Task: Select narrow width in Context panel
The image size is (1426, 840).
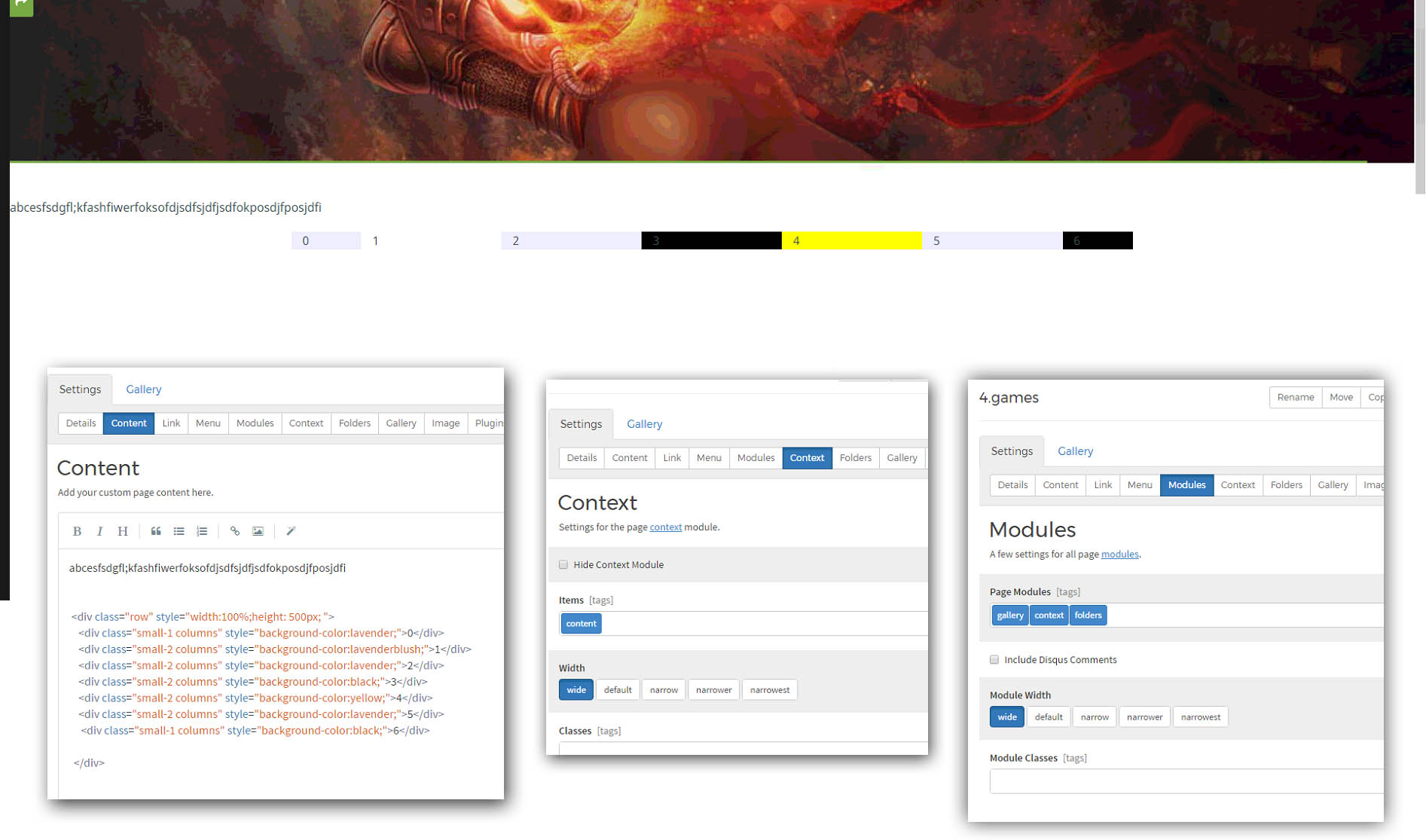Action: (x=664, y=690)
